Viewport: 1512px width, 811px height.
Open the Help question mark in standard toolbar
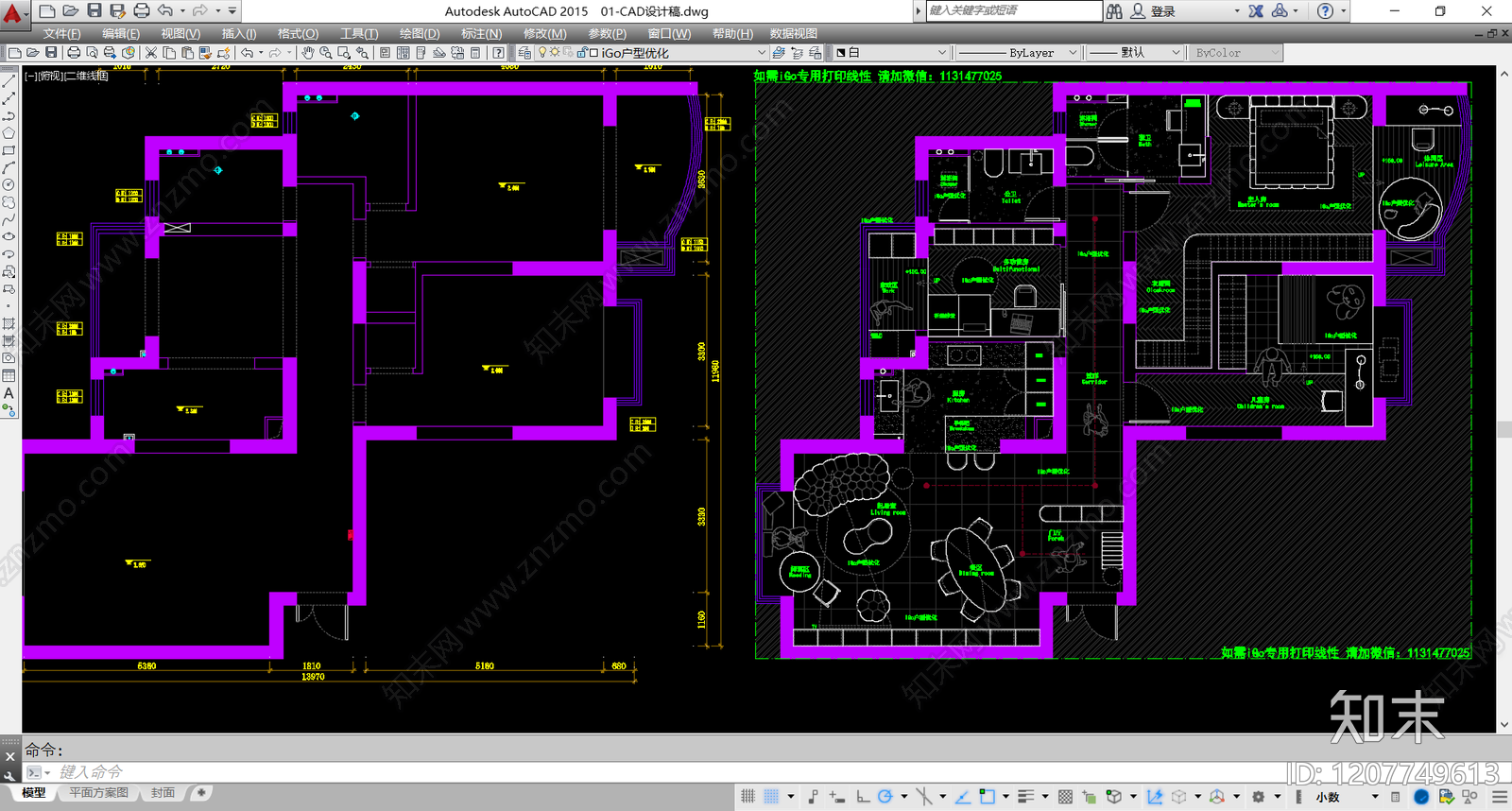[498, 53]
